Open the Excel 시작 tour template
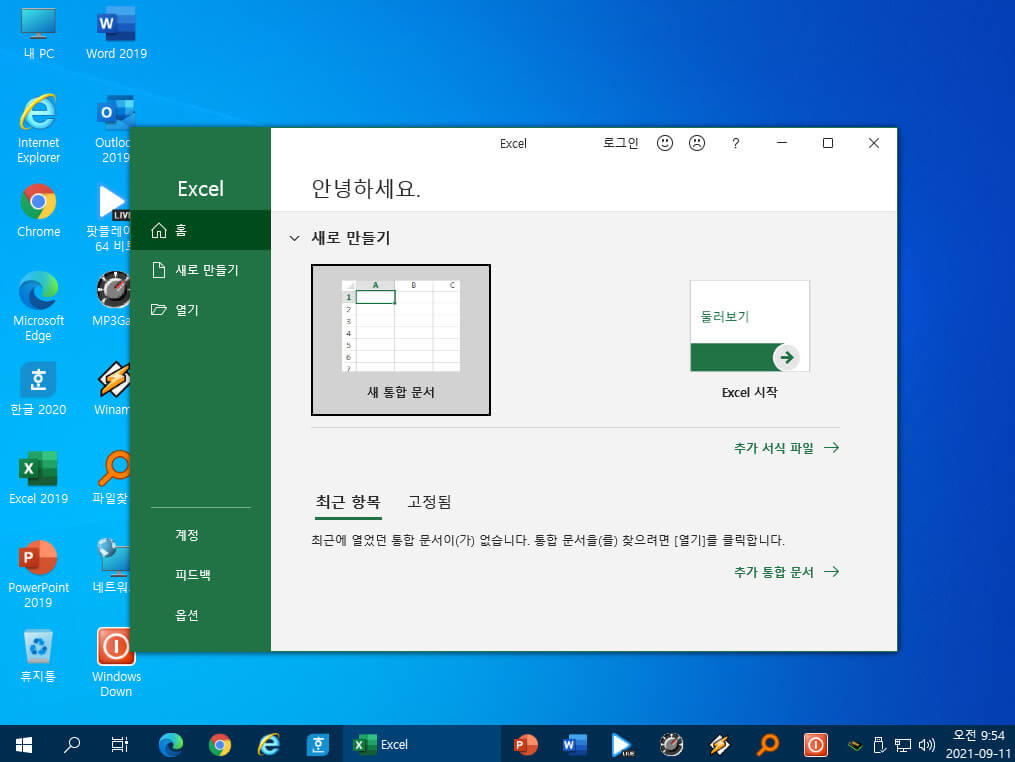Viewport: 1015px width, 762px height. 750,340
